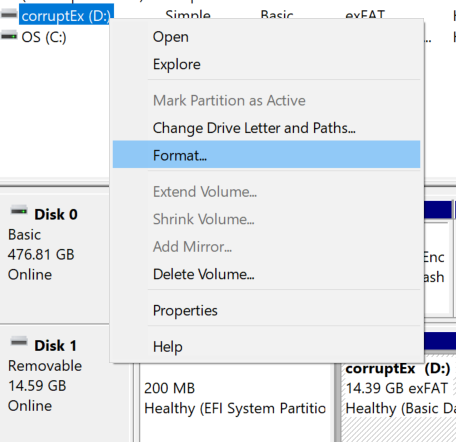Screen dimensions: 456x442
Task: Open Properties from the context menu
Action: coord(266,310)
